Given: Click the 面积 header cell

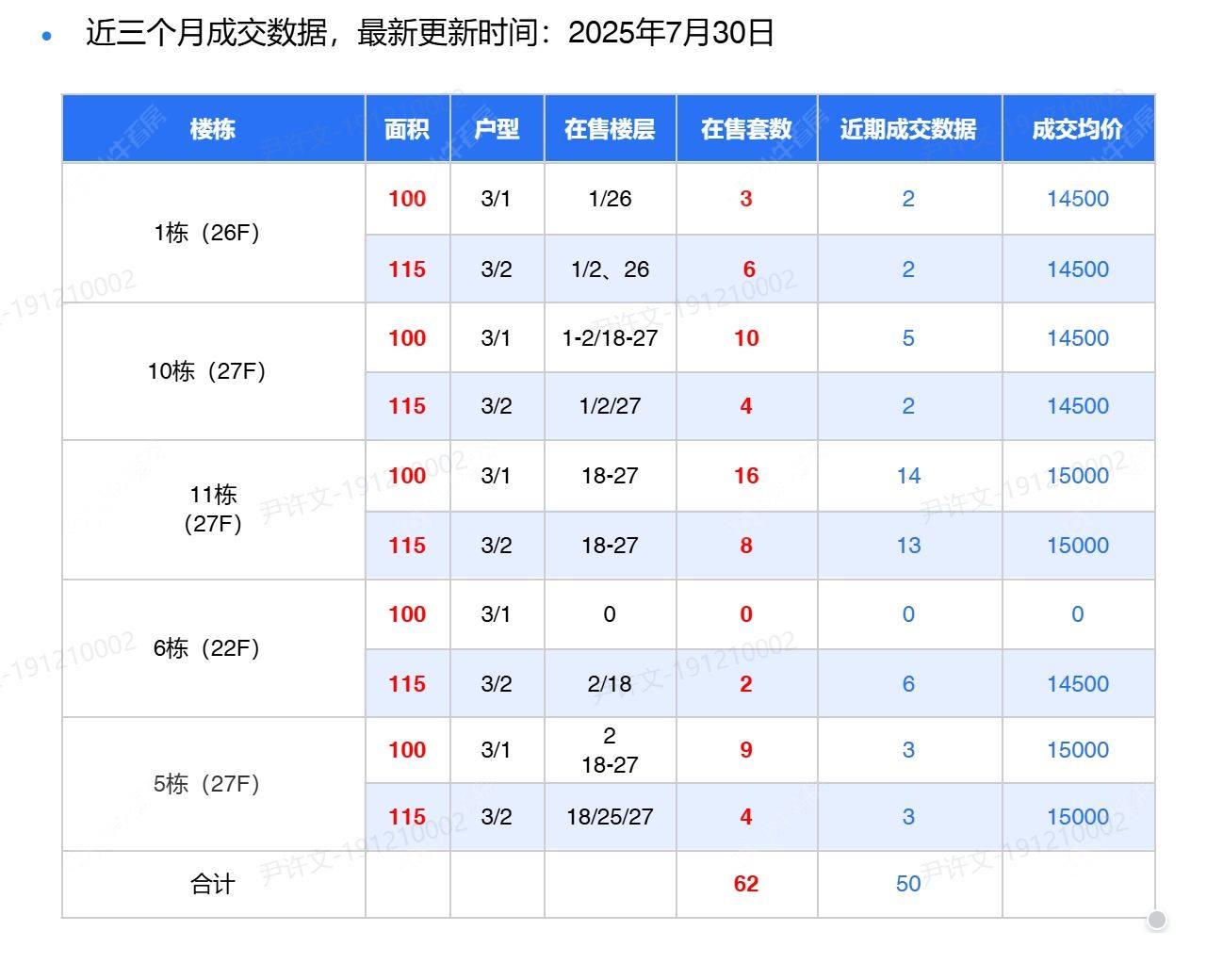Looking at the screenshot, I should [x=407, y=129].
